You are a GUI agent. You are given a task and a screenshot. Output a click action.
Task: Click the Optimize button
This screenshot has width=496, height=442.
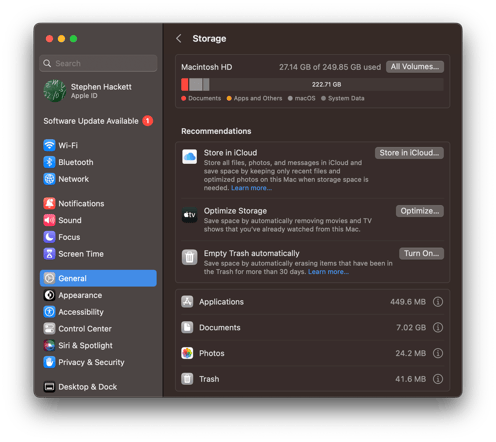[x=420, y=211]
